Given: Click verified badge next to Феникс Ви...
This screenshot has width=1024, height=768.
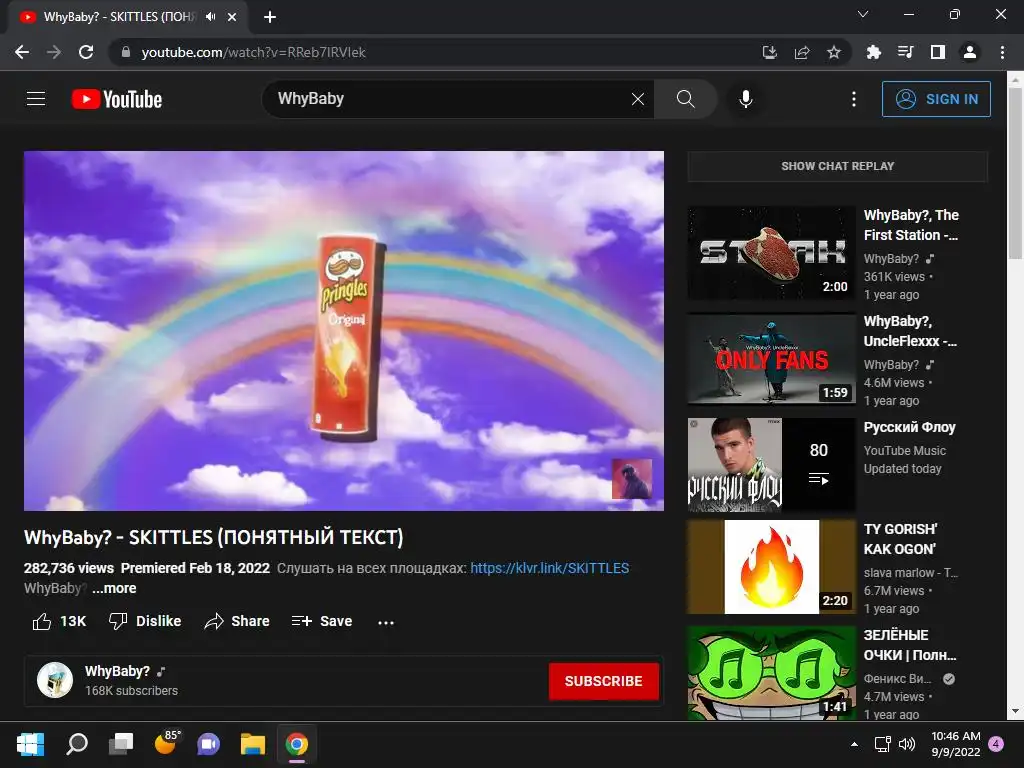Looking at the screenshot, I should coord(949,679).
